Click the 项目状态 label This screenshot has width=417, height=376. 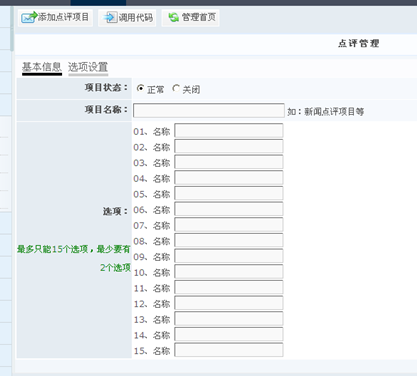[106, 88]
